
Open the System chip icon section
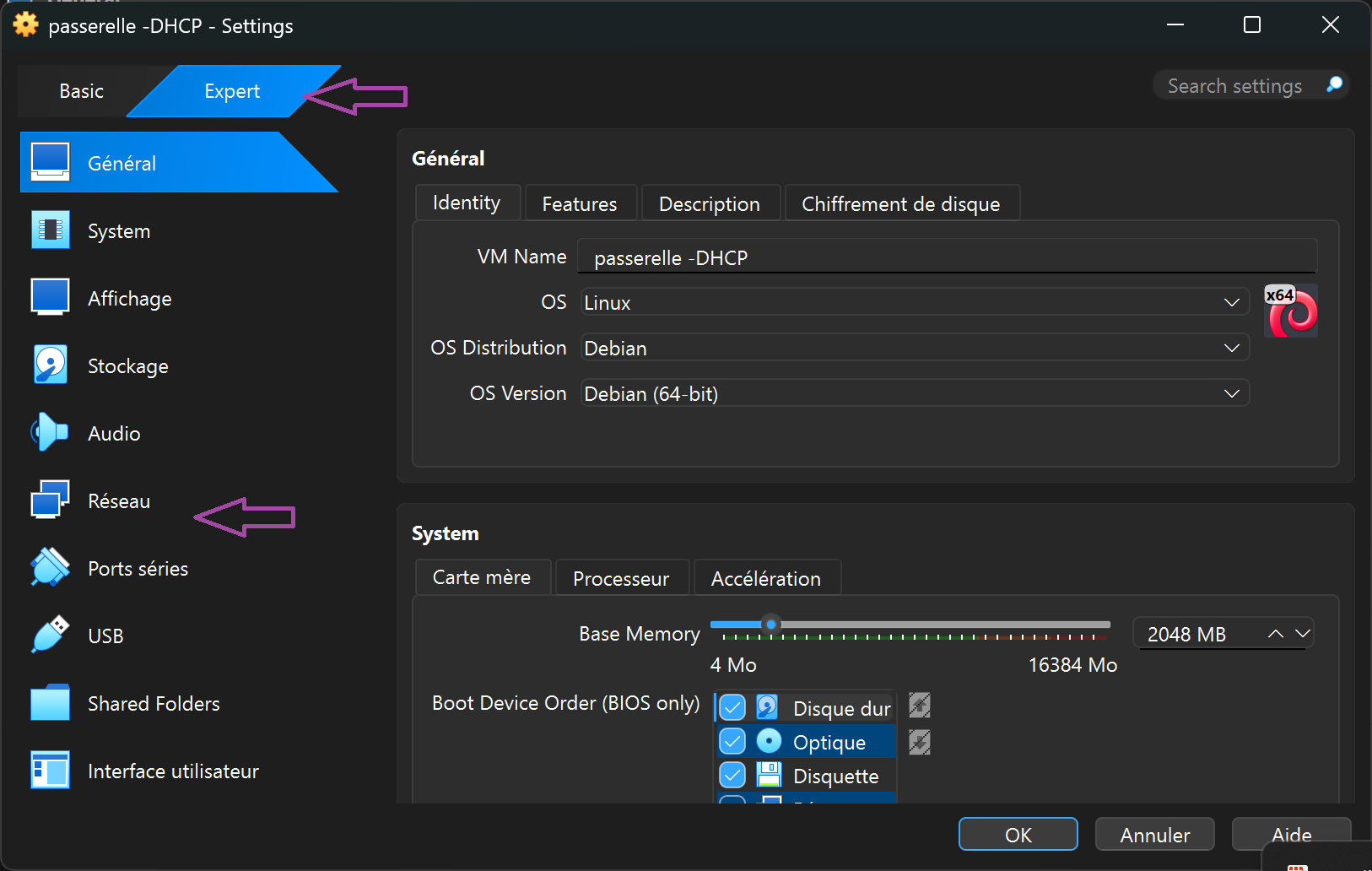coord(50,230)
